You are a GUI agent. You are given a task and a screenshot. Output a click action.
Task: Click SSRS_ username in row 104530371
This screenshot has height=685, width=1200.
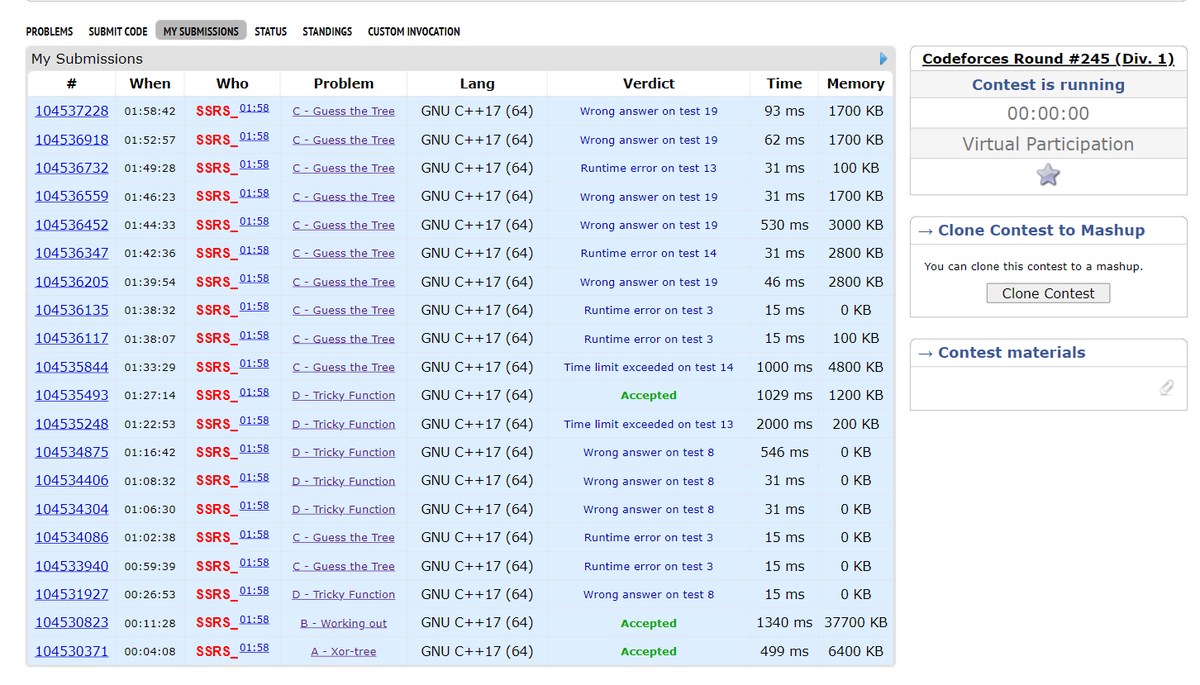217,651
